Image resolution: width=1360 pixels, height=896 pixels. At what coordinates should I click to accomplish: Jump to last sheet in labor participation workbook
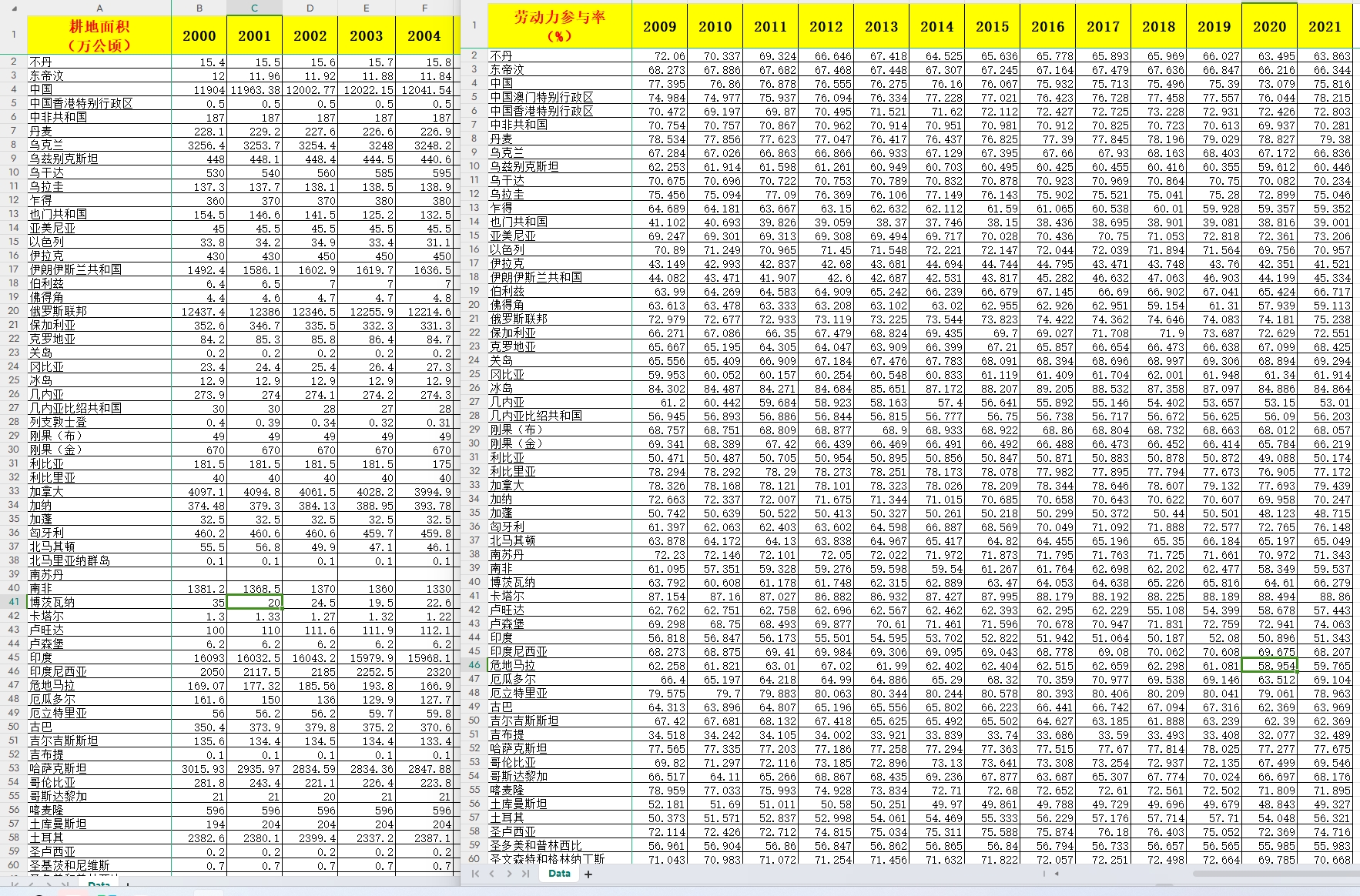(525, 874)
